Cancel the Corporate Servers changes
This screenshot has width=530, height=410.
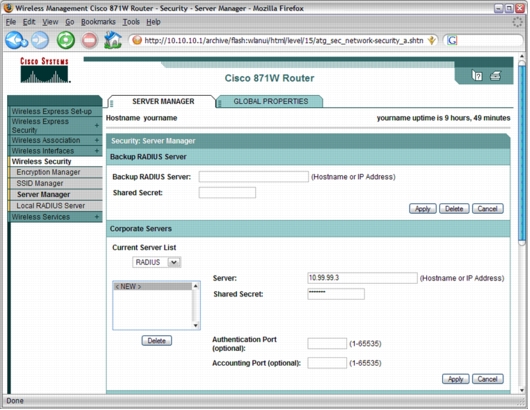tap(487, 379)
